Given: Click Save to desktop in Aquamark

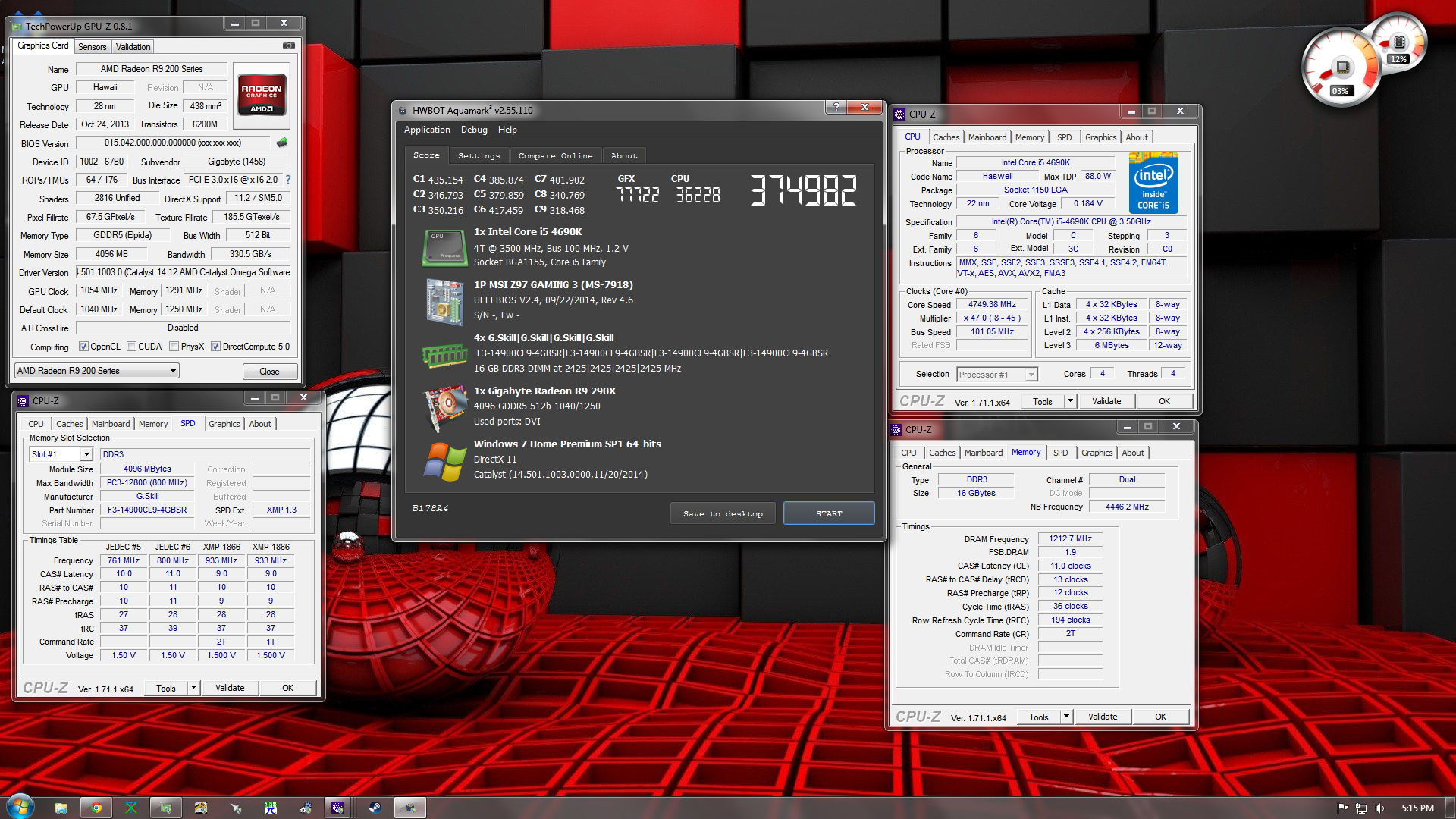Looking at the screenshot, I should tap(723, 513).
